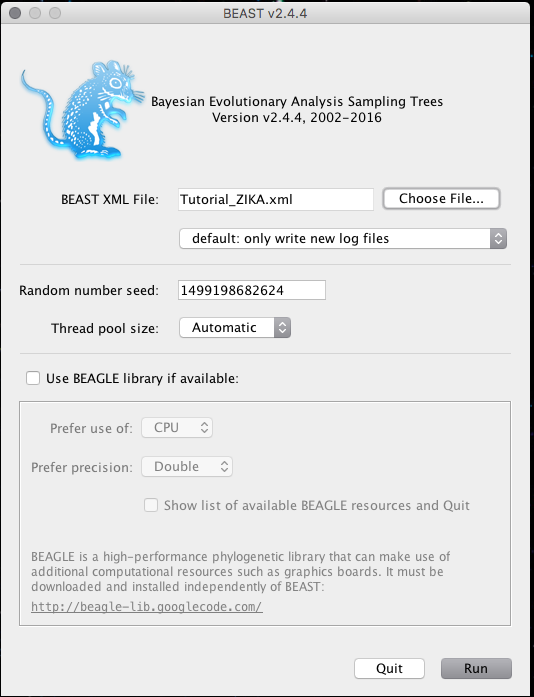The width and height of the screenshot is (534, 697).
Task: Click the log file dropdown stepper arrows
Action: click(x=498, y=239)
